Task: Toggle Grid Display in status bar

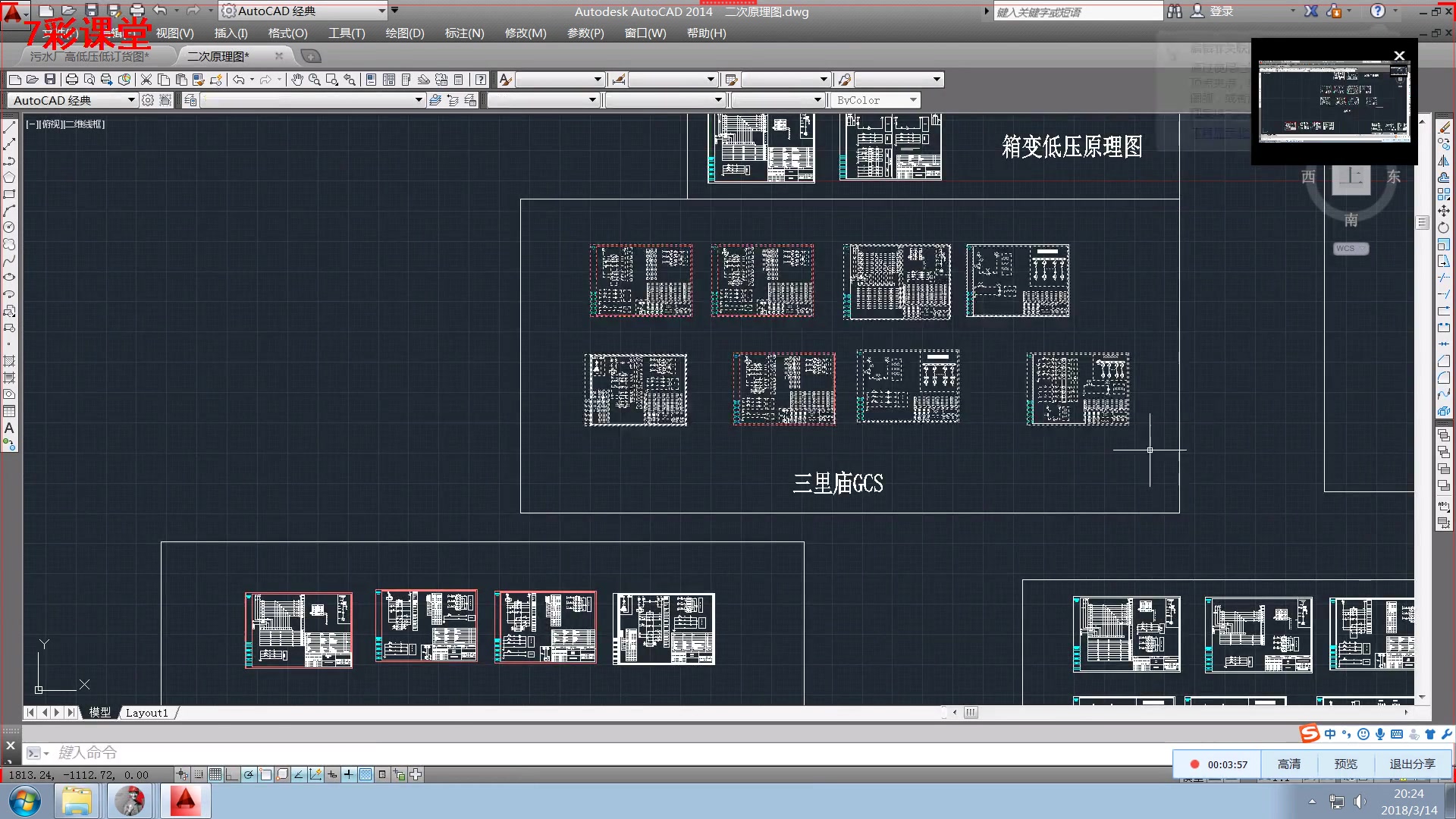Action: click(215, 774)
